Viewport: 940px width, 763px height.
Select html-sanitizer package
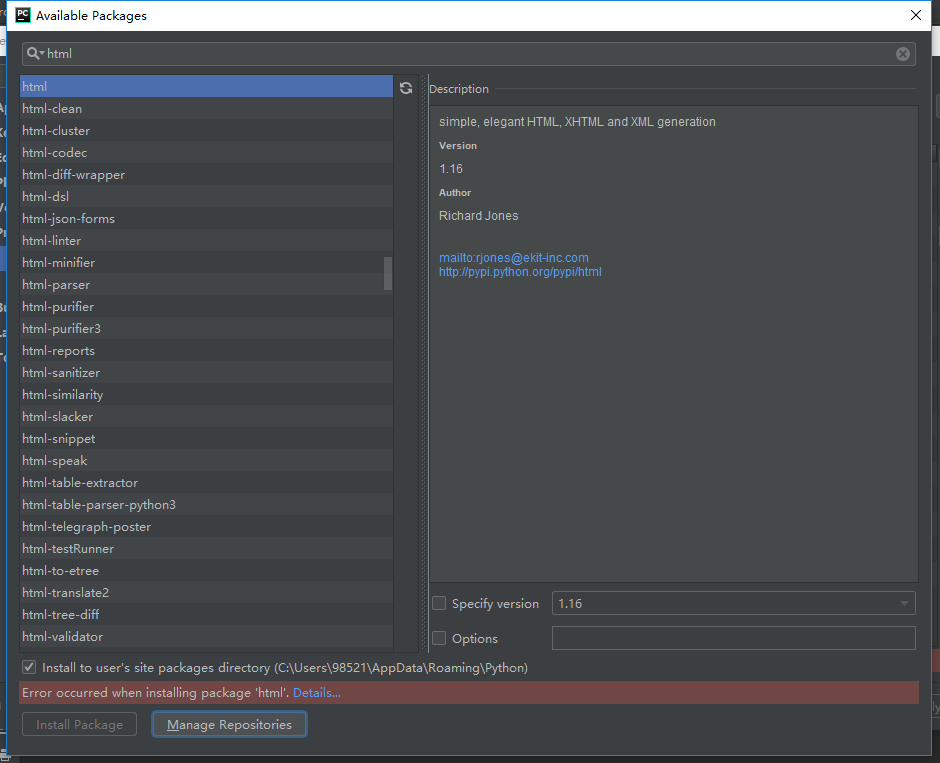click(x=206, y=372)
